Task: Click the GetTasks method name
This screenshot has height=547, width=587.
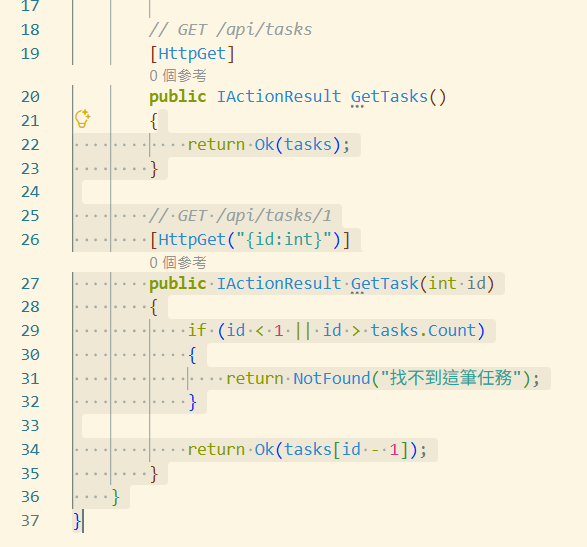Action: 389,97
